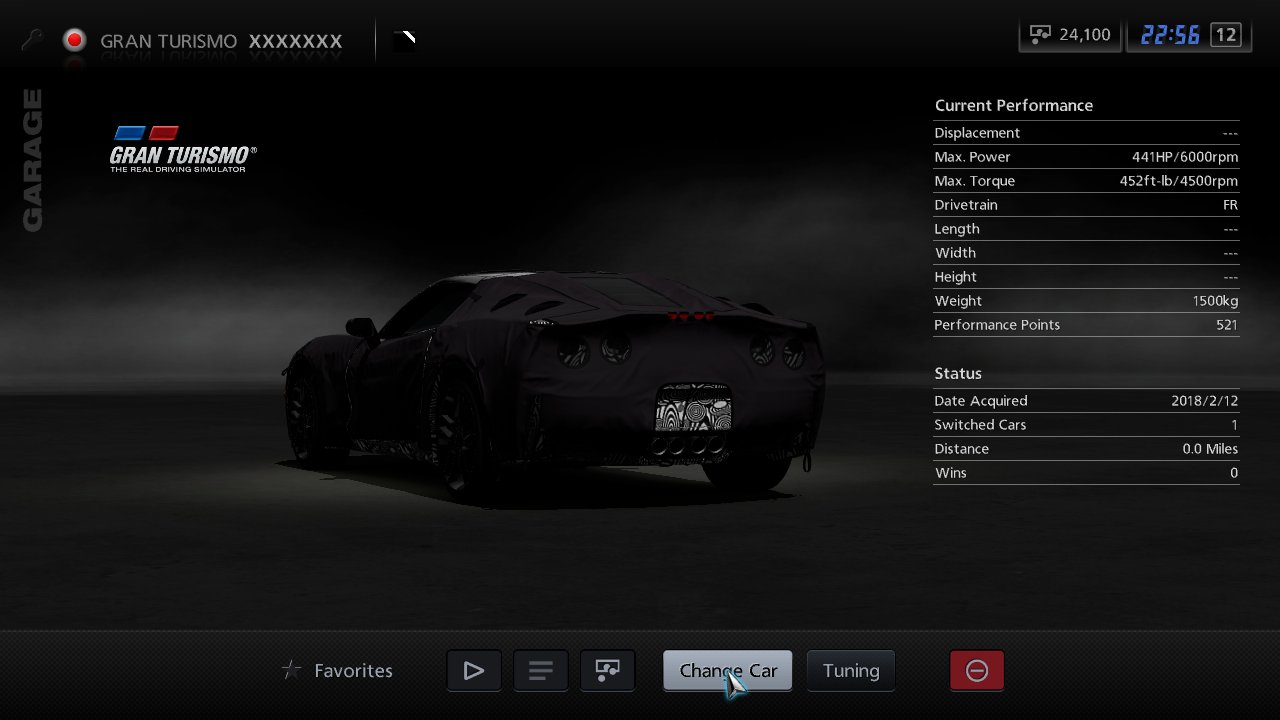
Task: Click the 22:56 digital clock
Action: tap(1170, 35)
